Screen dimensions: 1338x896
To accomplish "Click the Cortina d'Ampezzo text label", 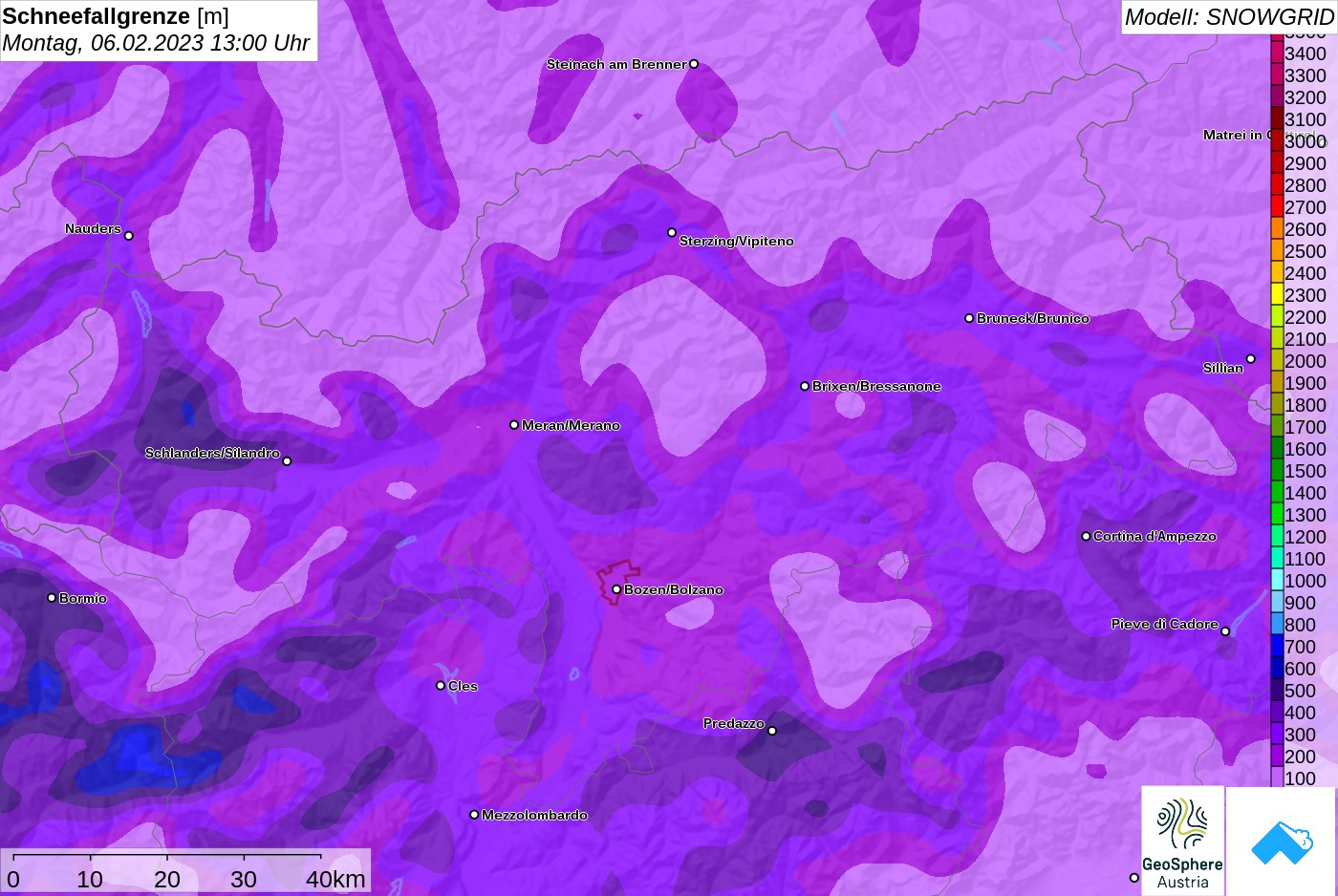I will pos(1155,536).
